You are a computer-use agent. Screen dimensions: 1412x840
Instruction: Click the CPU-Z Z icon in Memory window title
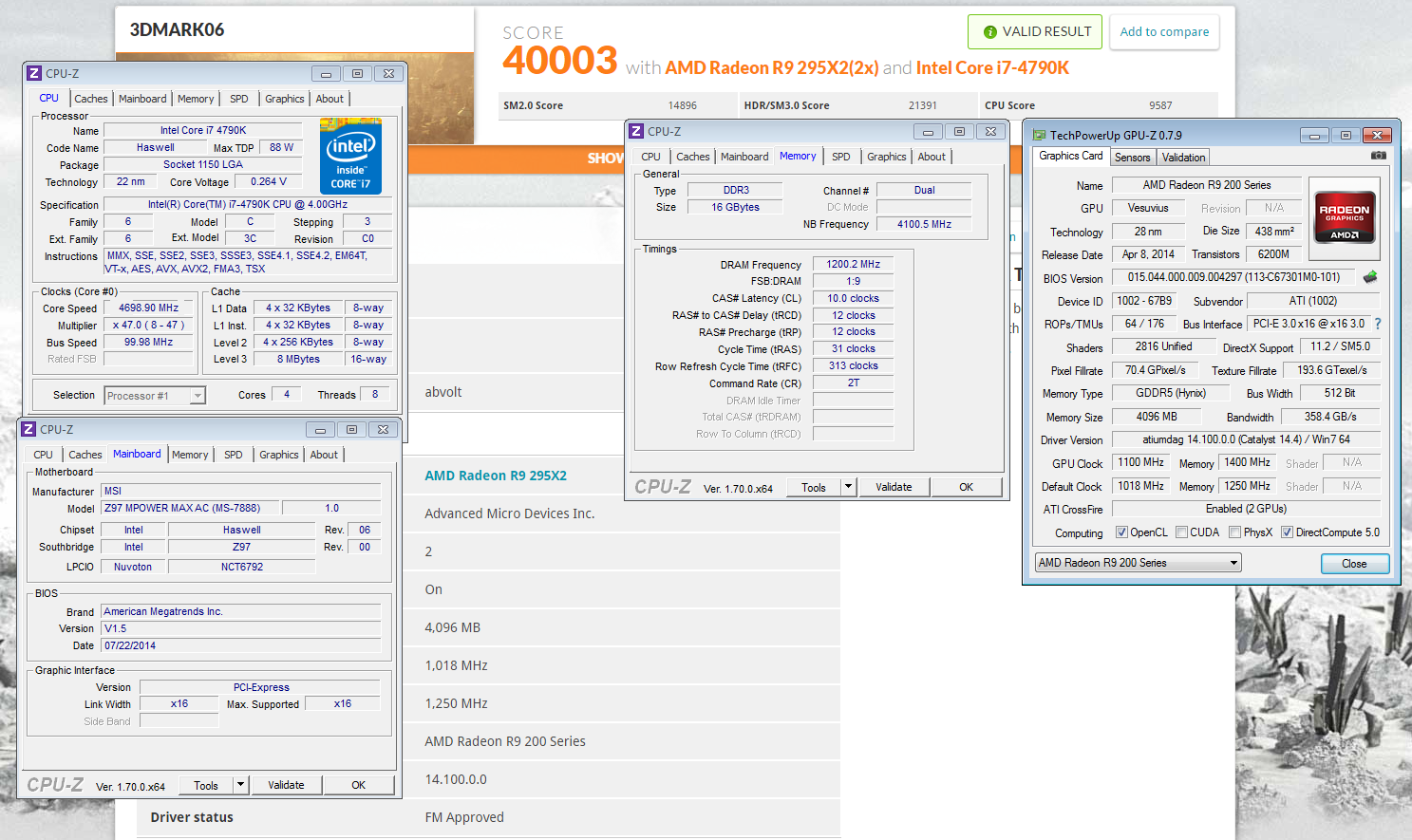(636, 132)
